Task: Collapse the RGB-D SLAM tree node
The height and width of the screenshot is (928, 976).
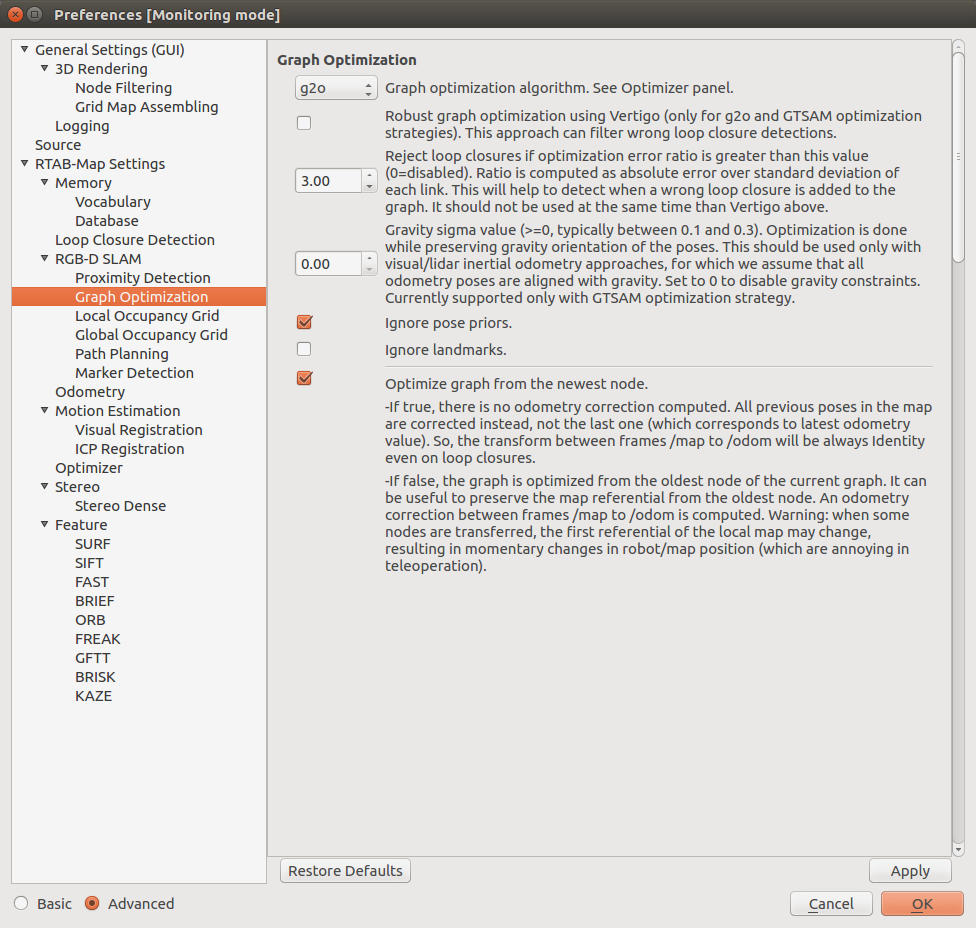Action: click(44, 258)
